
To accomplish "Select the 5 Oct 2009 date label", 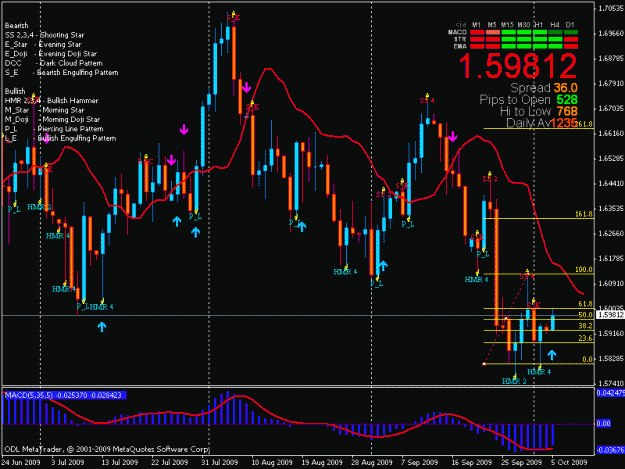I will (x=569, y=462).
